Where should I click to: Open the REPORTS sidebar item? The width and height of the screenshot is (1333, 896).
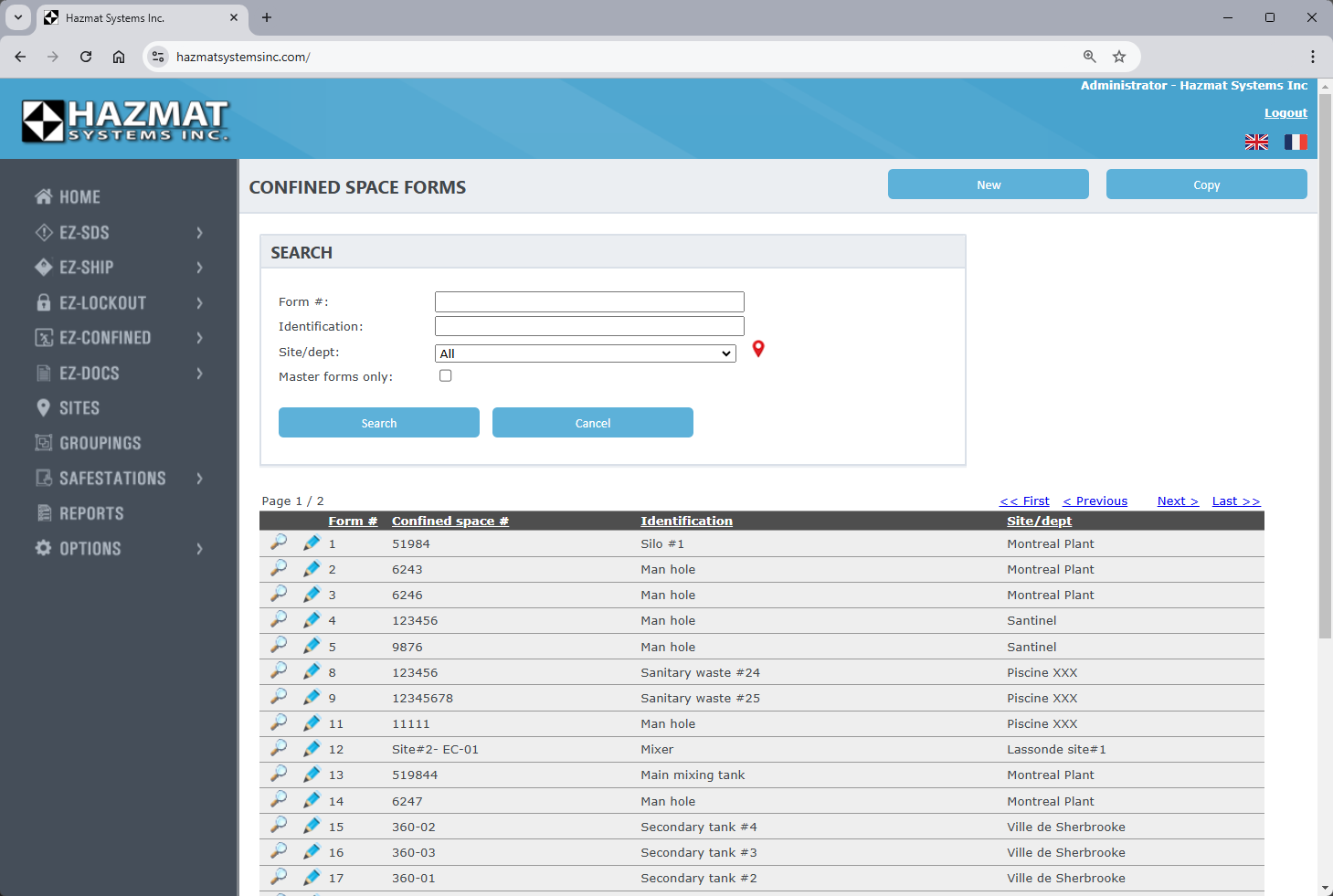pyautogui.click(x=91, y=513)
